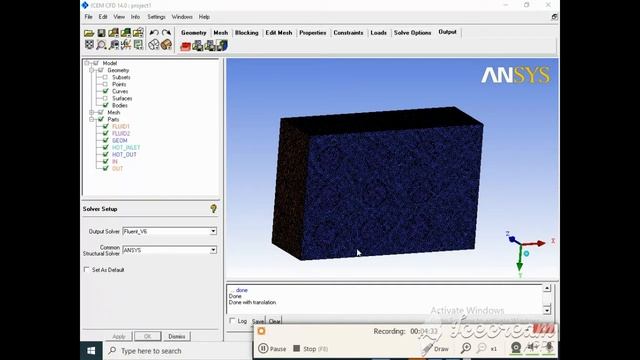Click the message window scroll-down arrow
The image size is (640, 360).
click(547, 310)
